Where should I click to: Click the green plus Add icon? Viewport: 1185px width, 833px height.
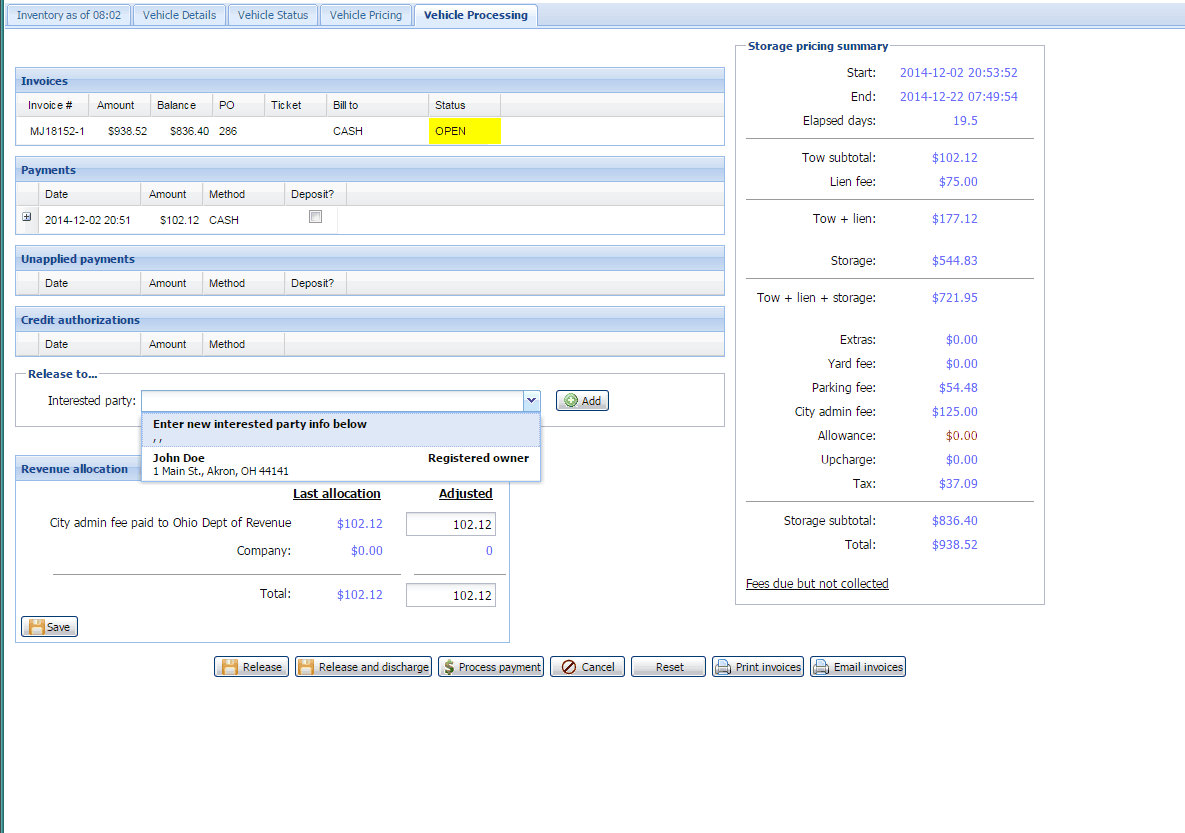point(571,401)
